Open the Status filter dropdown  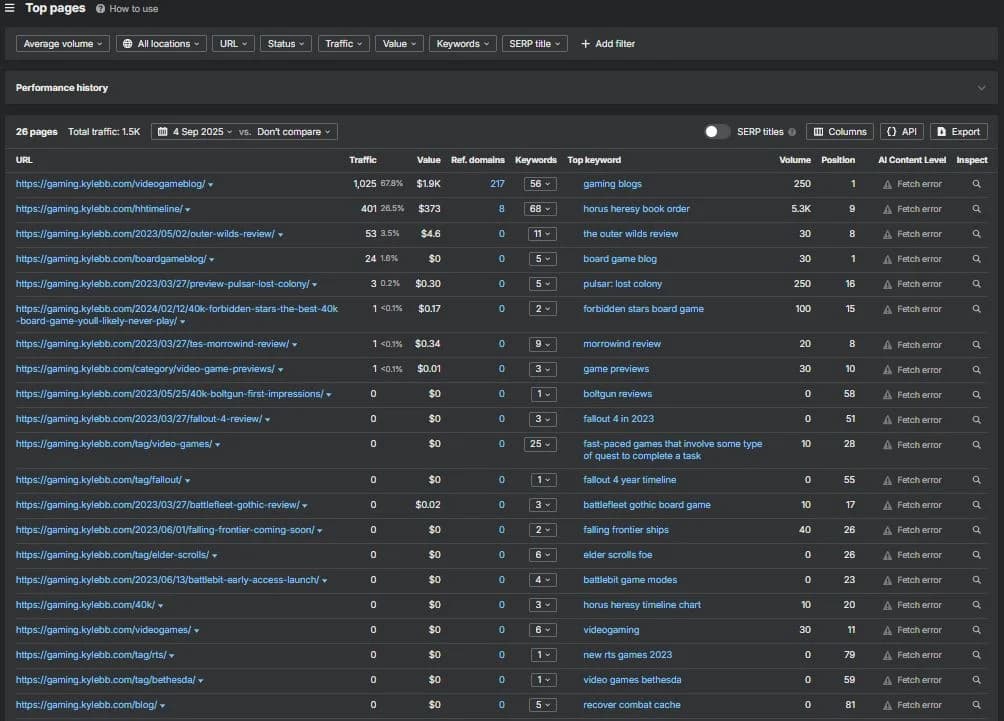(286, 44)
